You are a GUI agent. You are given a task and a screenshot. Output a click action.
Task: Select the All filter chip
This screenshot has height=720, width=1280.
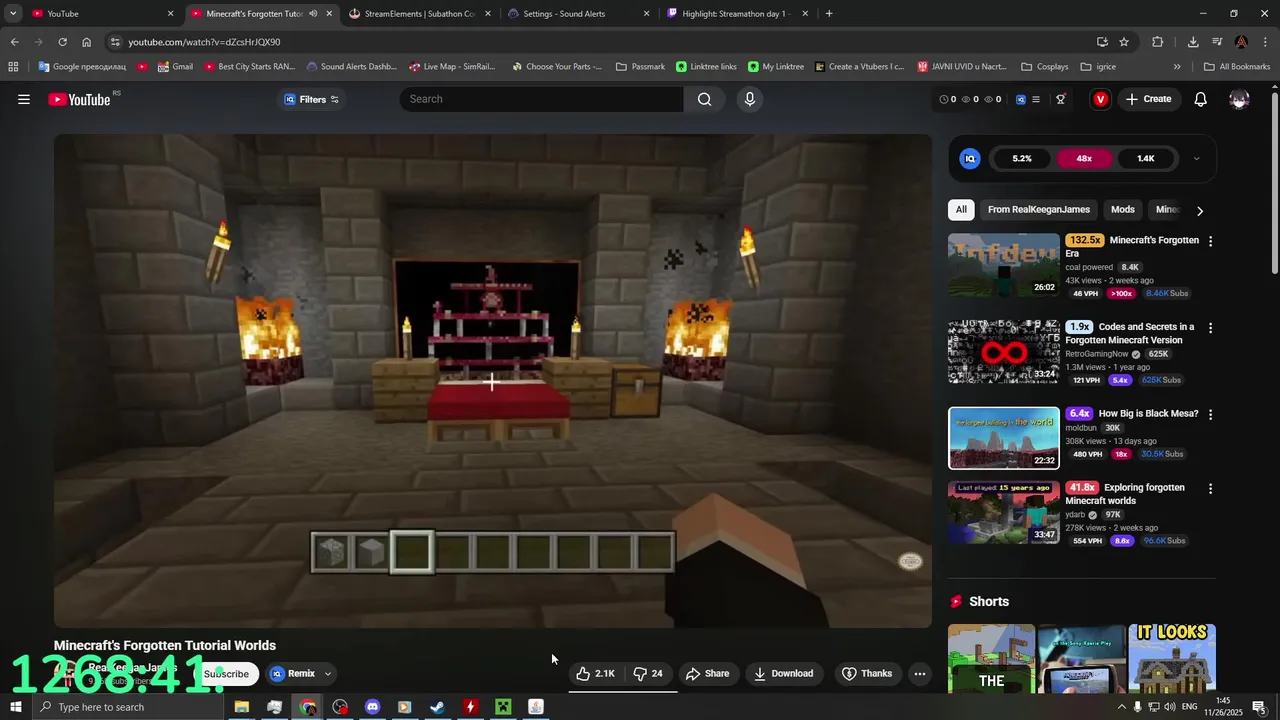pyautogui.click(x=961, y=210)
